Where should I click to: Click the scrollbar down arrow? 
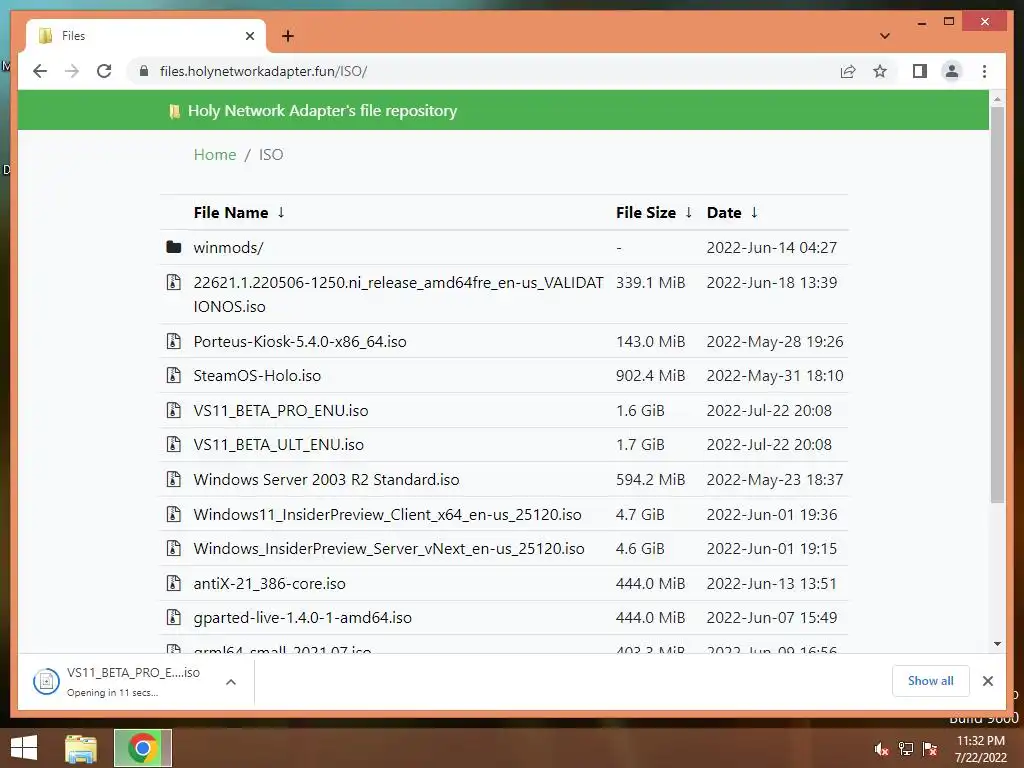pos(997,644)
